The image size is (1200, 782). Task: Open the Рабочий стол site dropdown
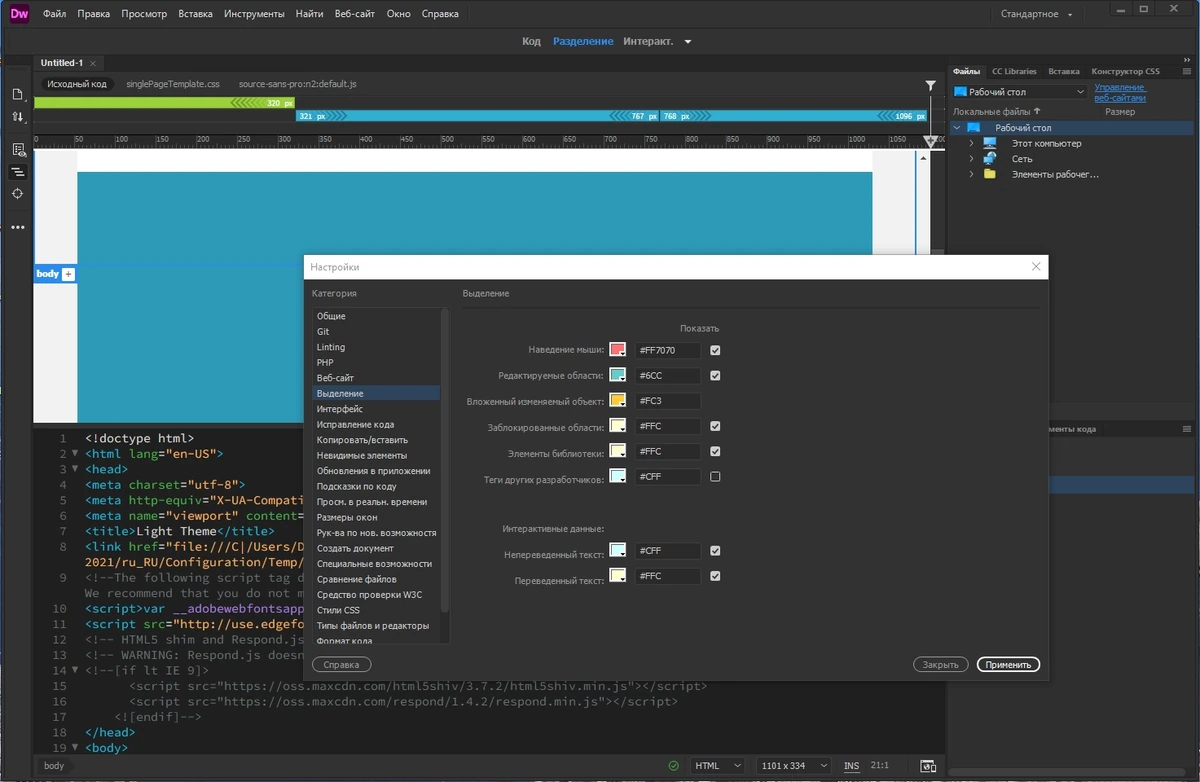(x=1020, y=92)
